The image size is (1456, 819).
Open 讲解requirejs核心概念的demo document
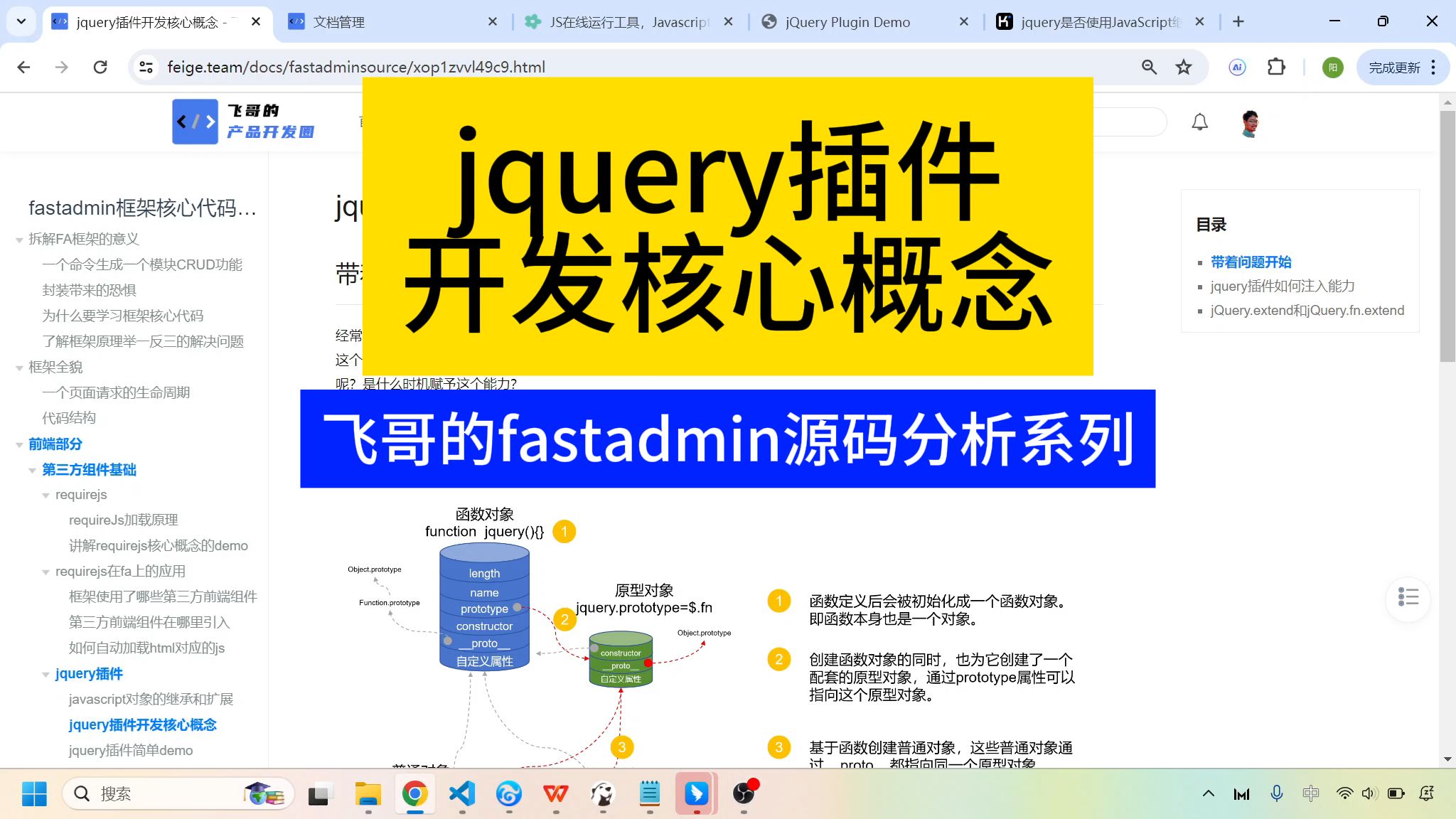point(159,545)
